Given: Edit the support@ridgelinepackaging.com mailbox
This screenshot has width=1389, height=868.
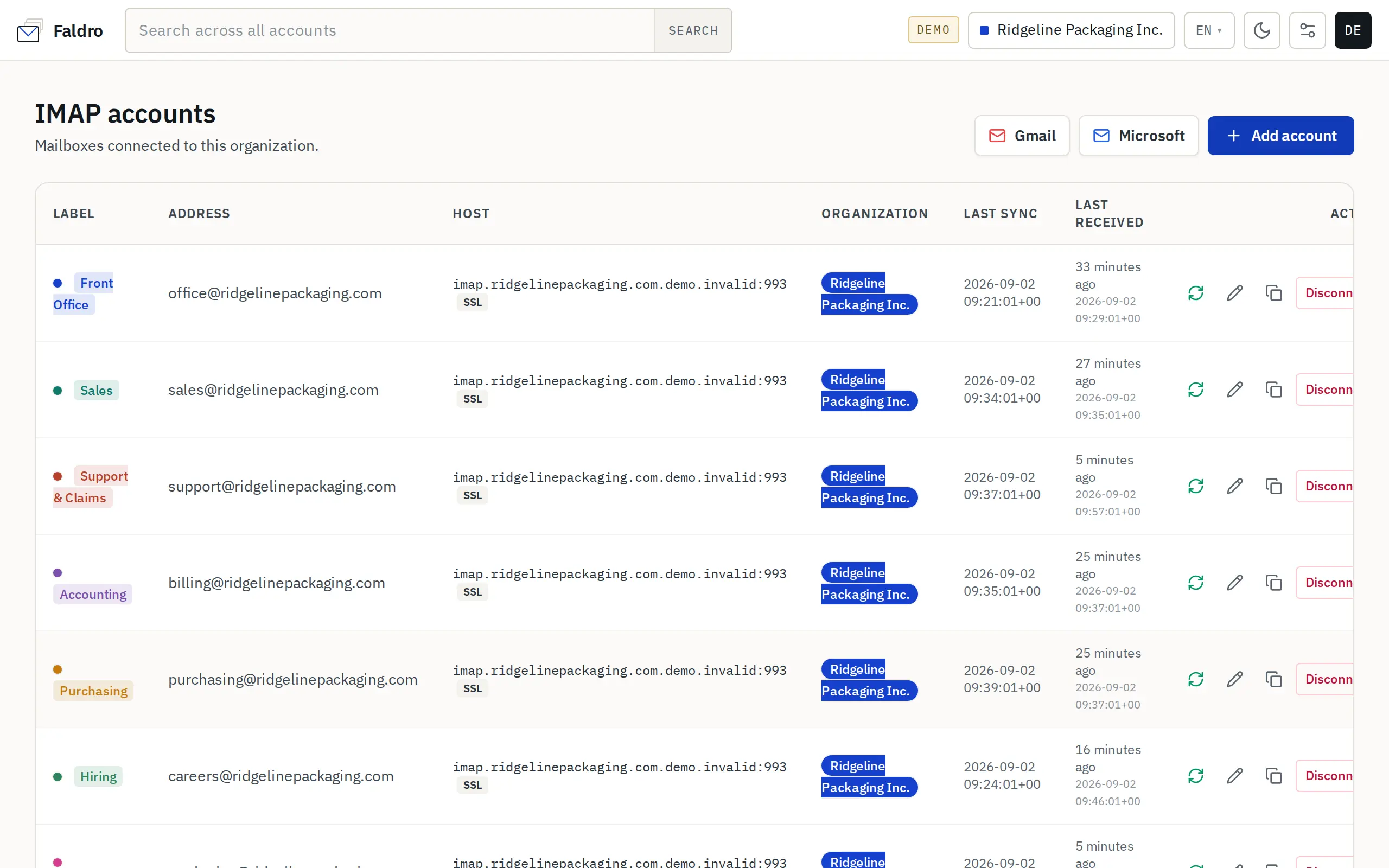Looking at the screenshot, I should (1234, 486).
